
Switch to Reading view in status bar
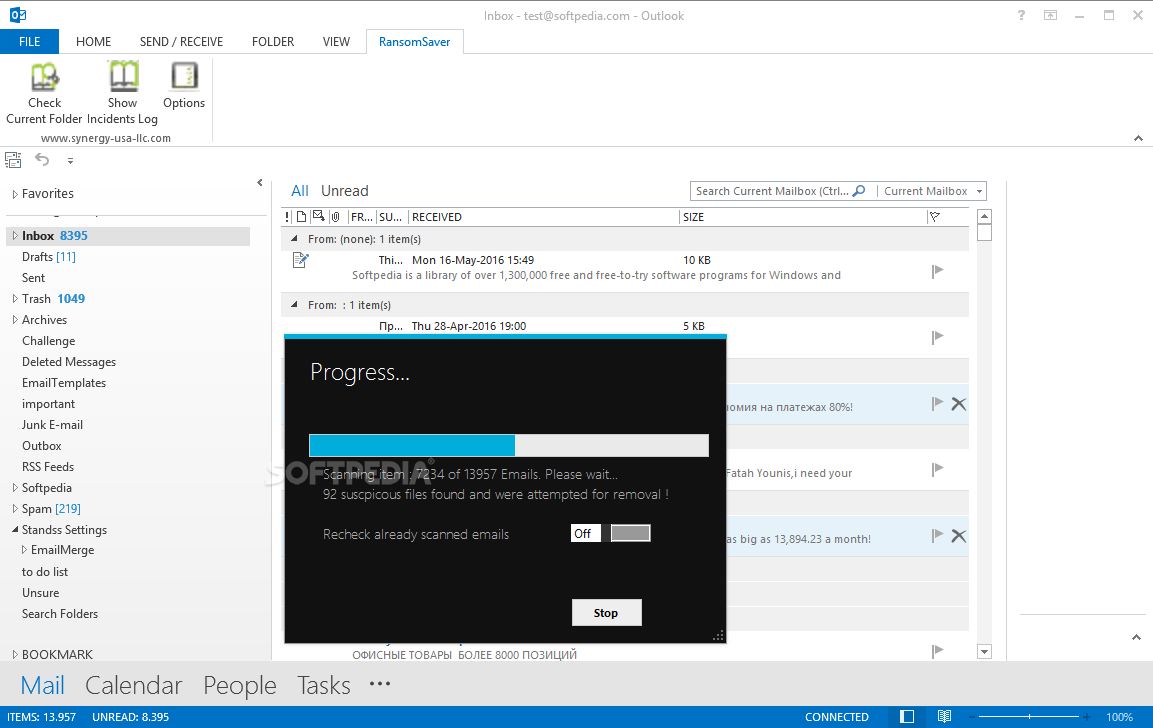945,716
